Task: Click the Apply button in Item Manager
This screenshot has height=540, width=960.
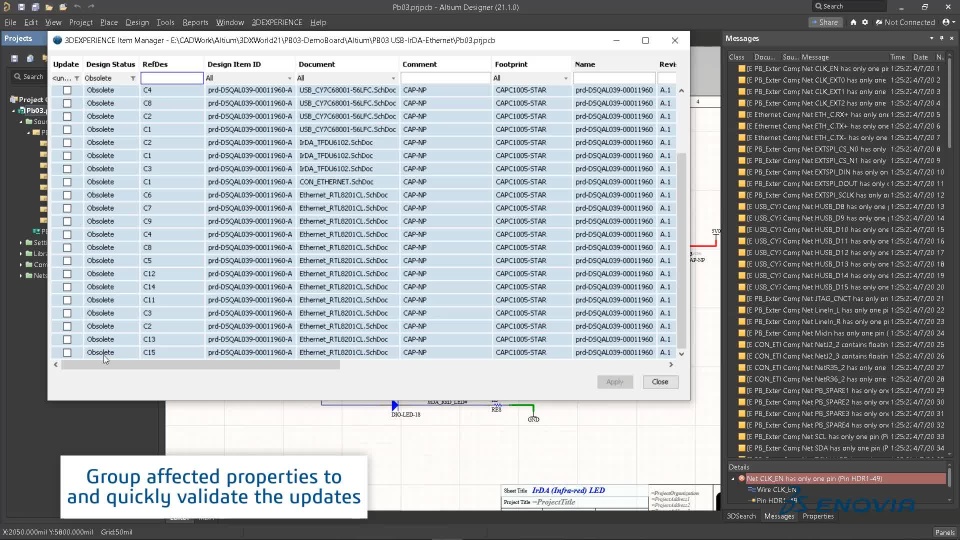Action: [615, 381]
